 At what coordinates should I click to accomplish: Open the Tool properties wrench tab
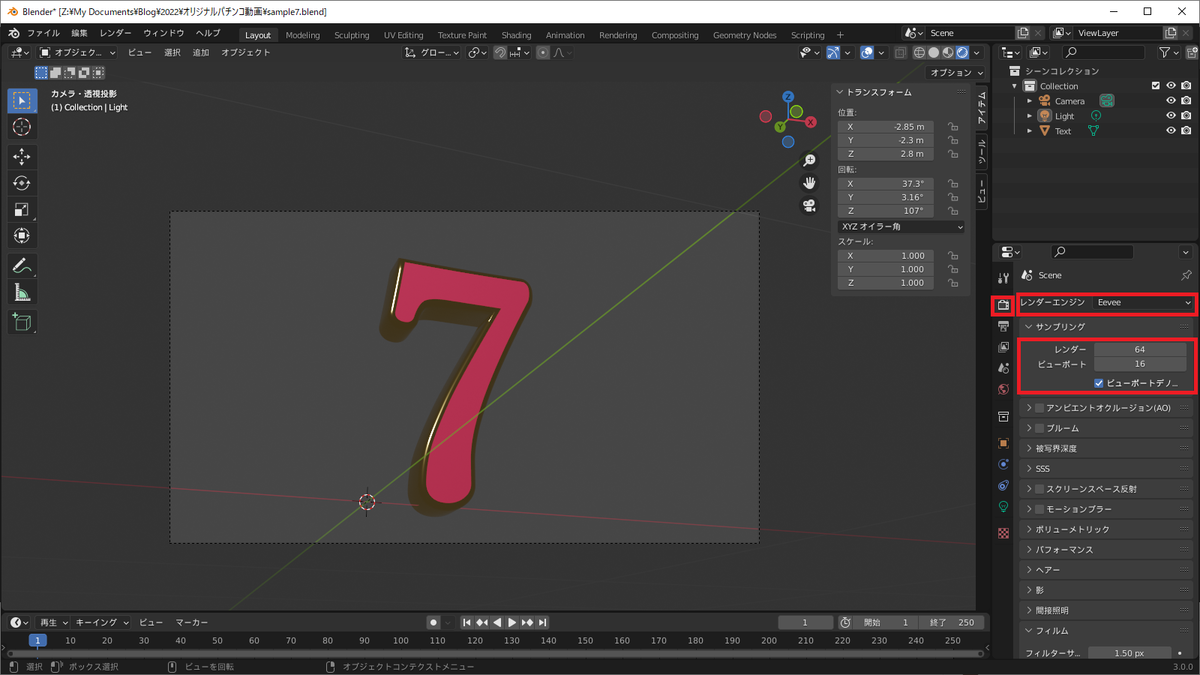pyautogui.click(x=1003, y=277)
